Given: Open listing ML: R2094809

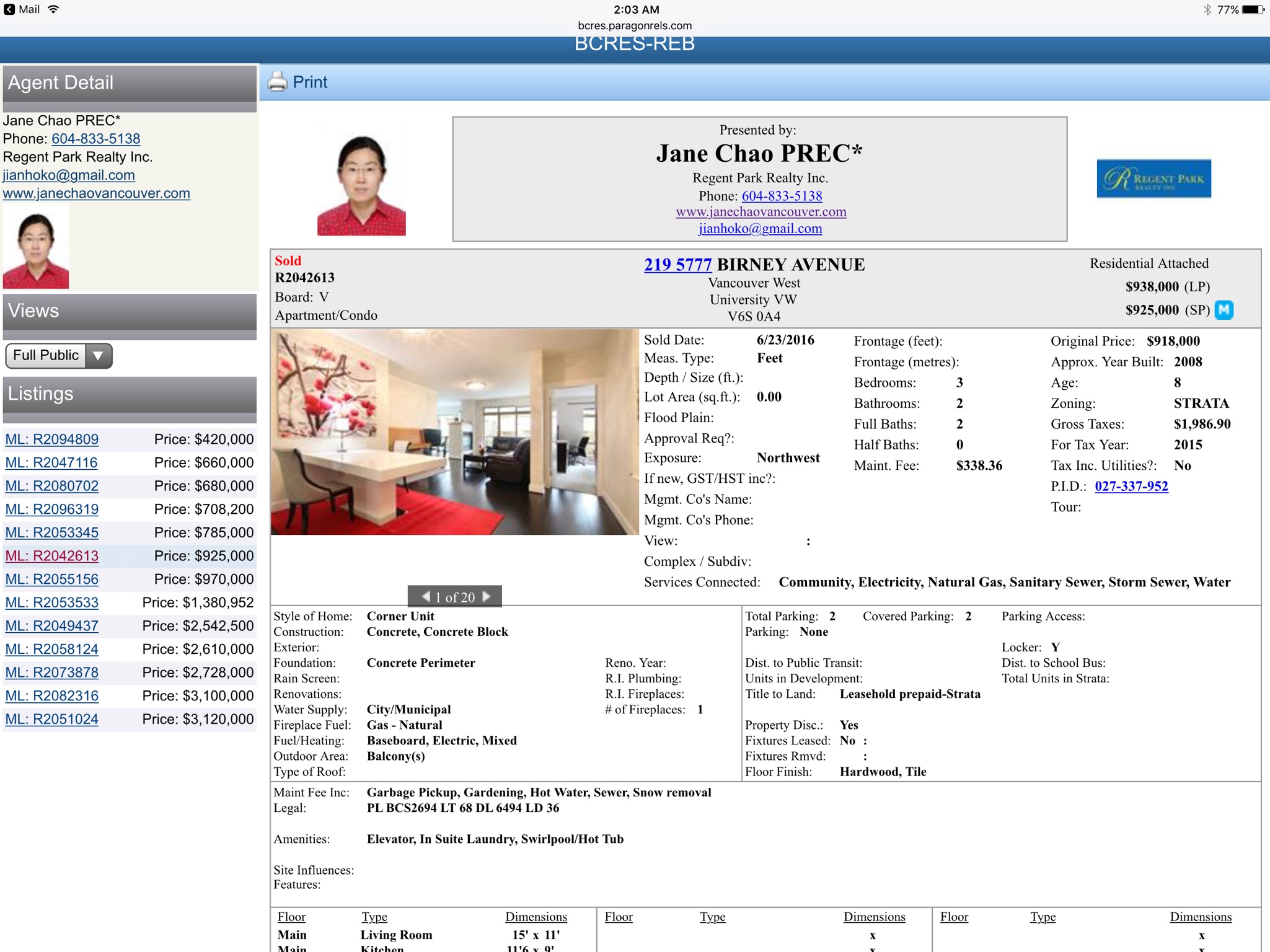Looking at the screenshot, I should click(x=52, y=439).
